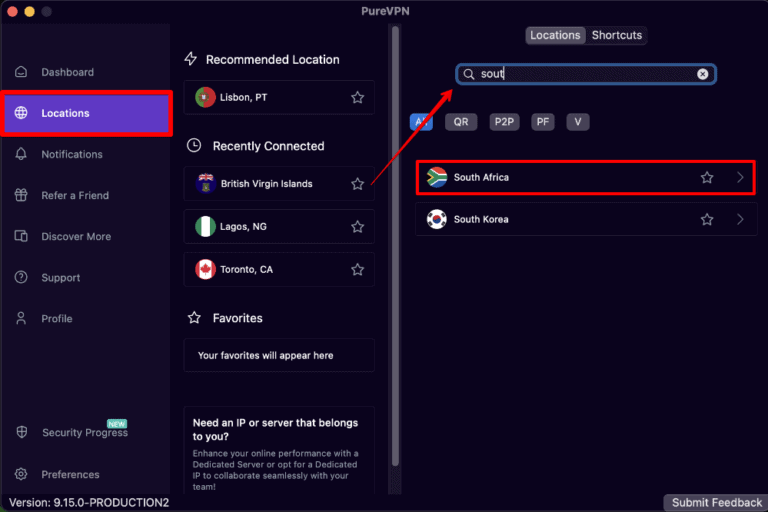Click the South Africa flag icon
768x512 pixels.
click(436, 177)
